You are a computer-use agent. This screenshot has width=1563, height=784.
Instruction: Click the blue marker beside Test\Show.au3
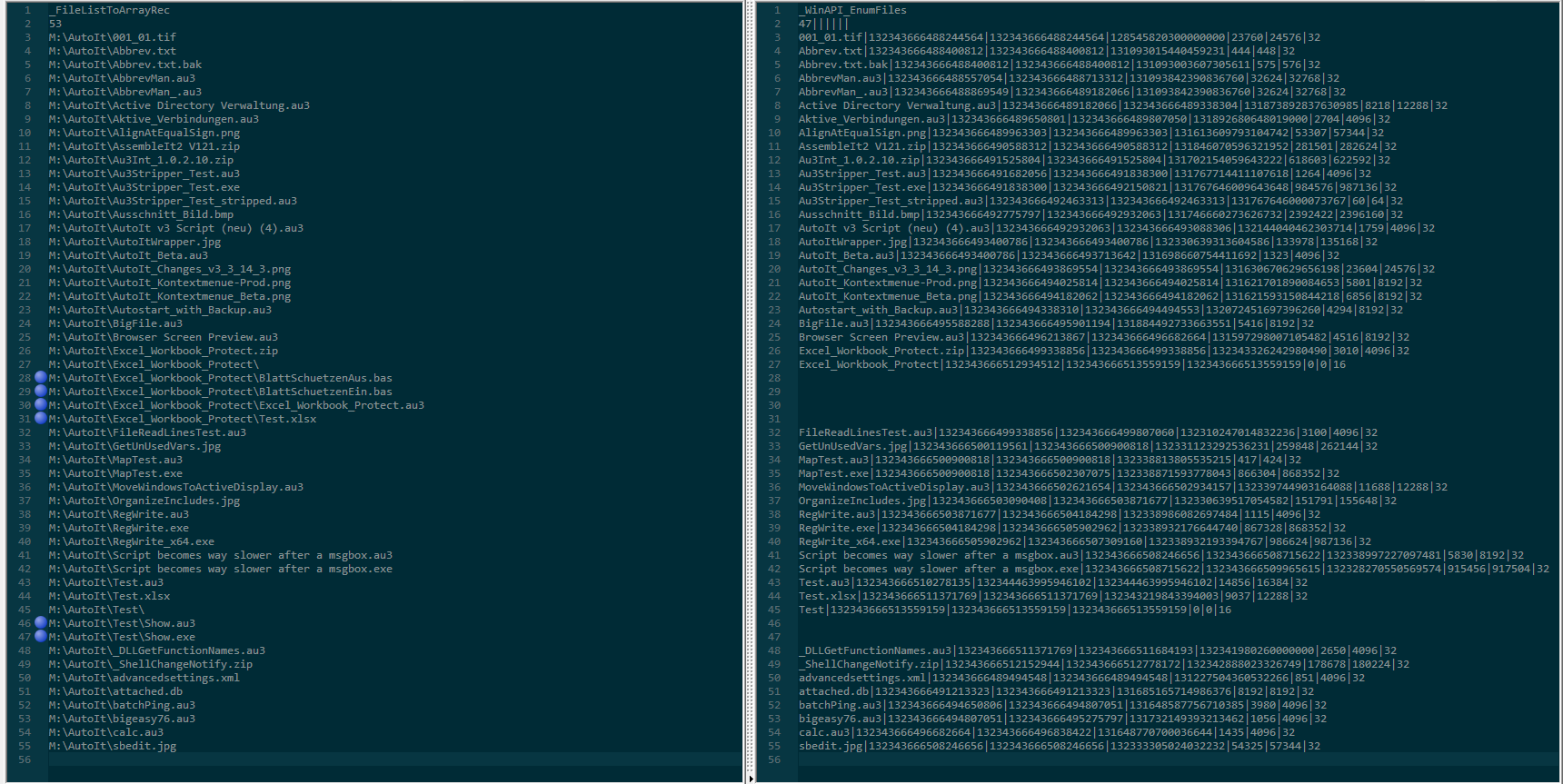tap(40, 623)
